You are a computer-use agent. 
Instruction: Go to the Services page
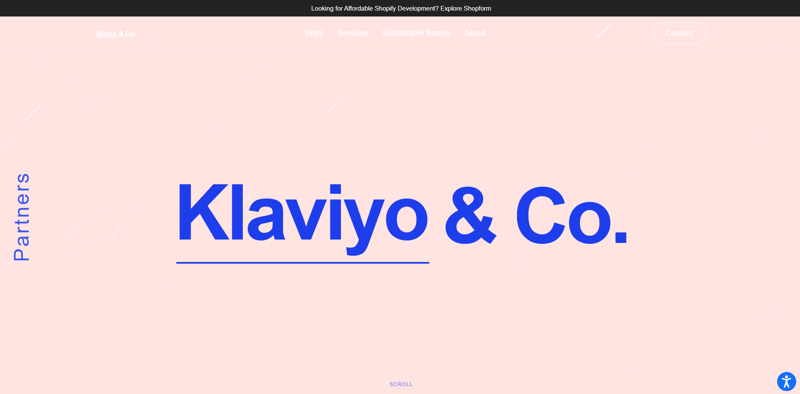click(353, 33)
